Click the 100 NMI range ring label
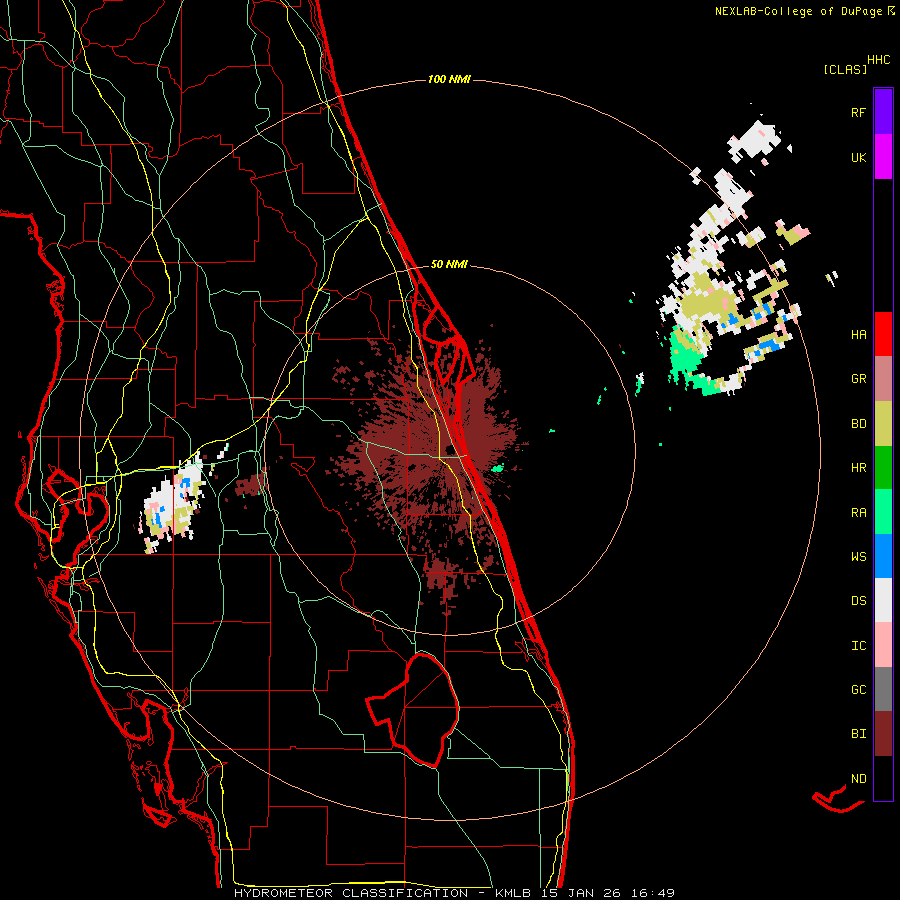Image resolution: width=900 pixels, height=900 pixels. pyautogui.click(x=449, y=79)
